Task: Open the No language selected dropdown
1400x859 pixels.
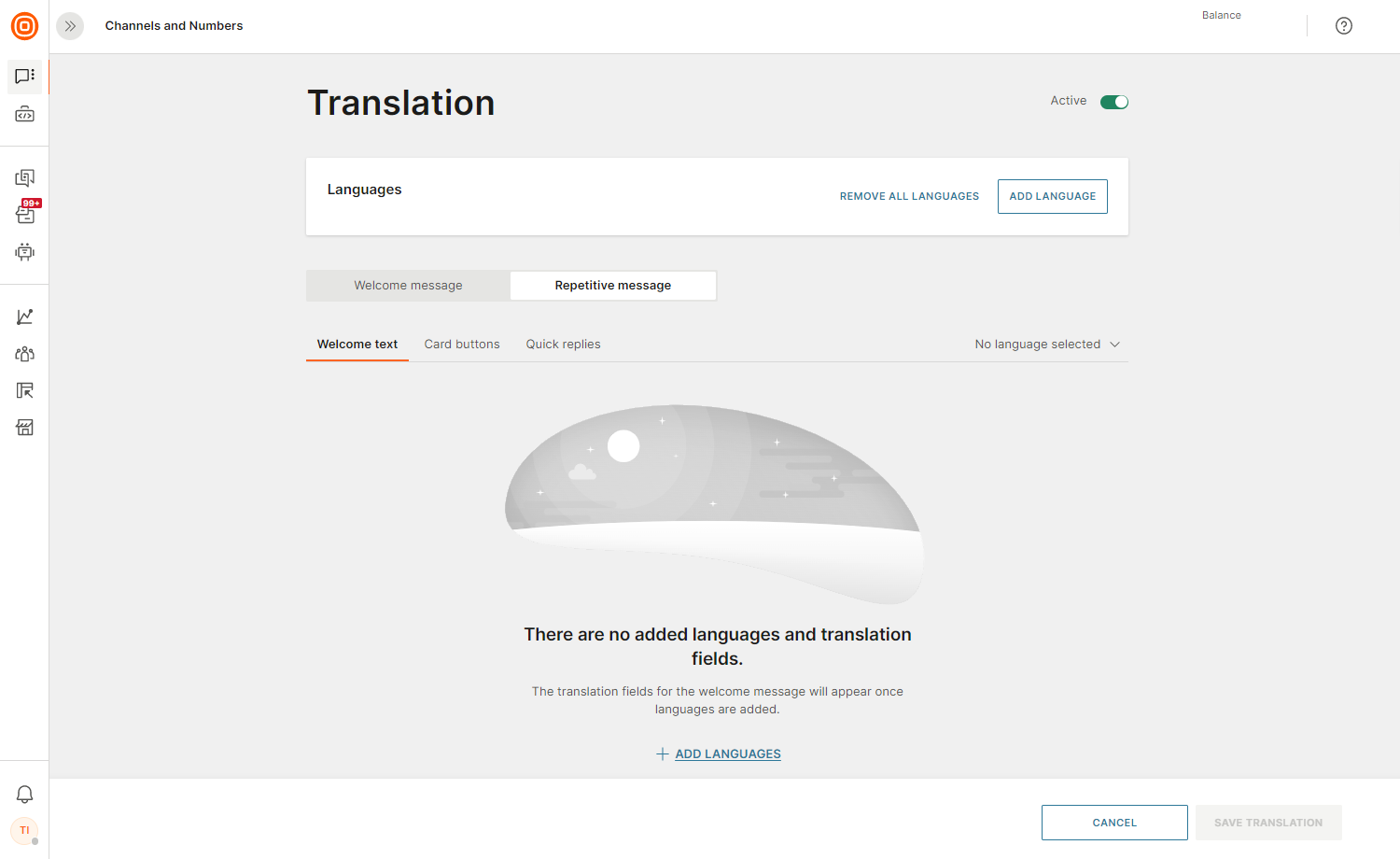Action: click(1046, 345)
